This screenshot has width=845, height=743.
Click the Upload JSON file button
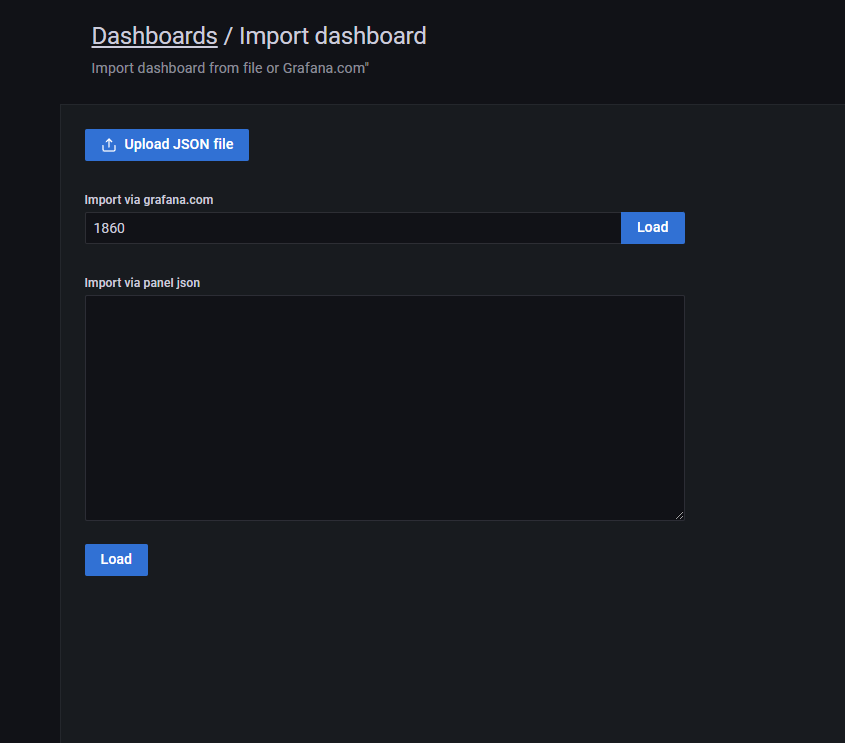166,145
